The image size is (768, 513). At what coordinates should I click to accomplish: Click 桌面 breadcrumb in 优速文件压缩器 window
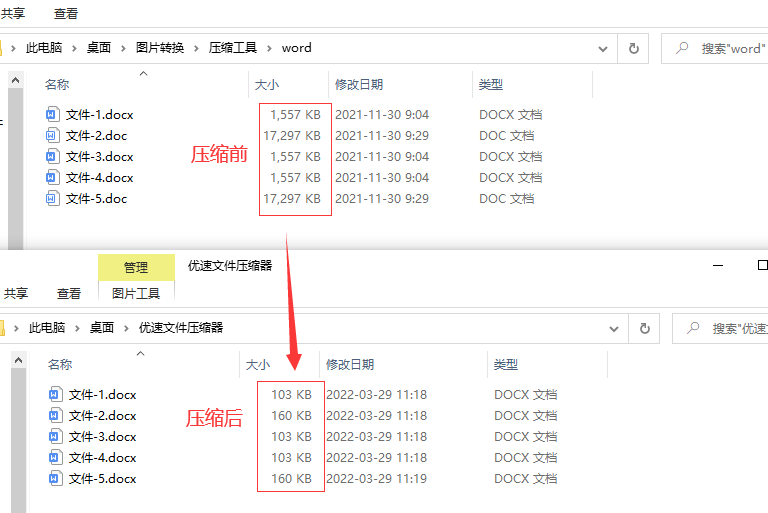click(102, 327)
